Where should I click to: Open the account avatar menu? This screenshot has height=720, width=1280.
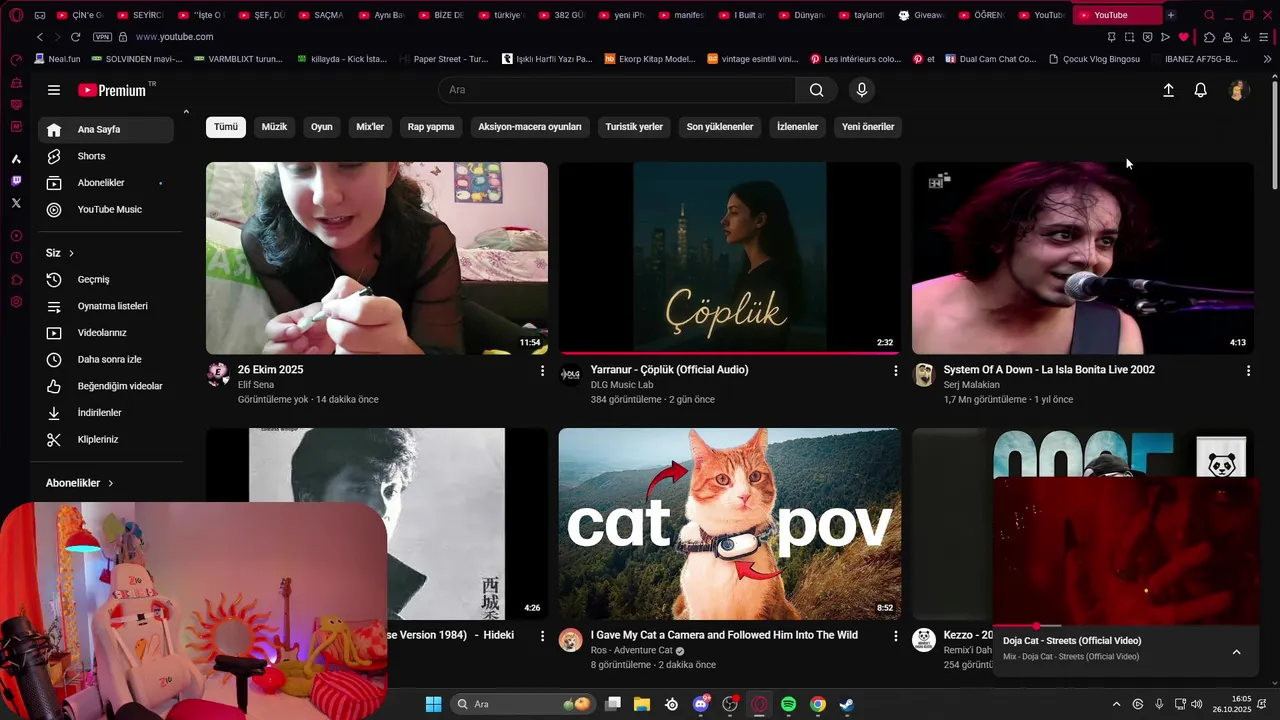[x=1238, y=90]
